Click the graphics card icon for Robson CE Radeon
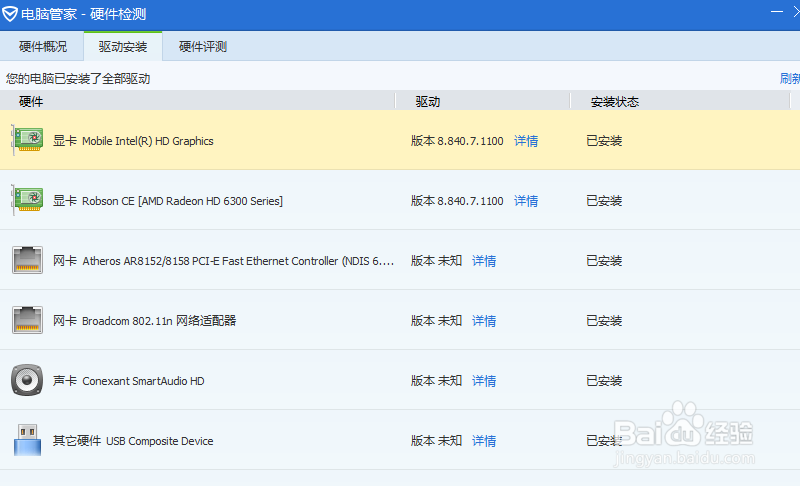Viewport: 800px width, 486px height. (28, 200)
